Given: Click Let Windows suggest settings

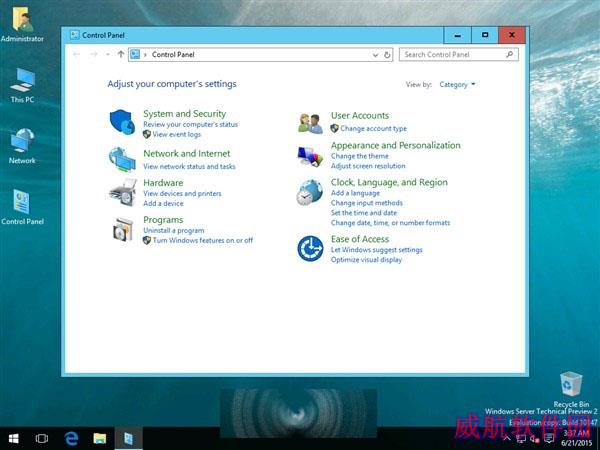Looking at the screenshot, I should 377,250.
